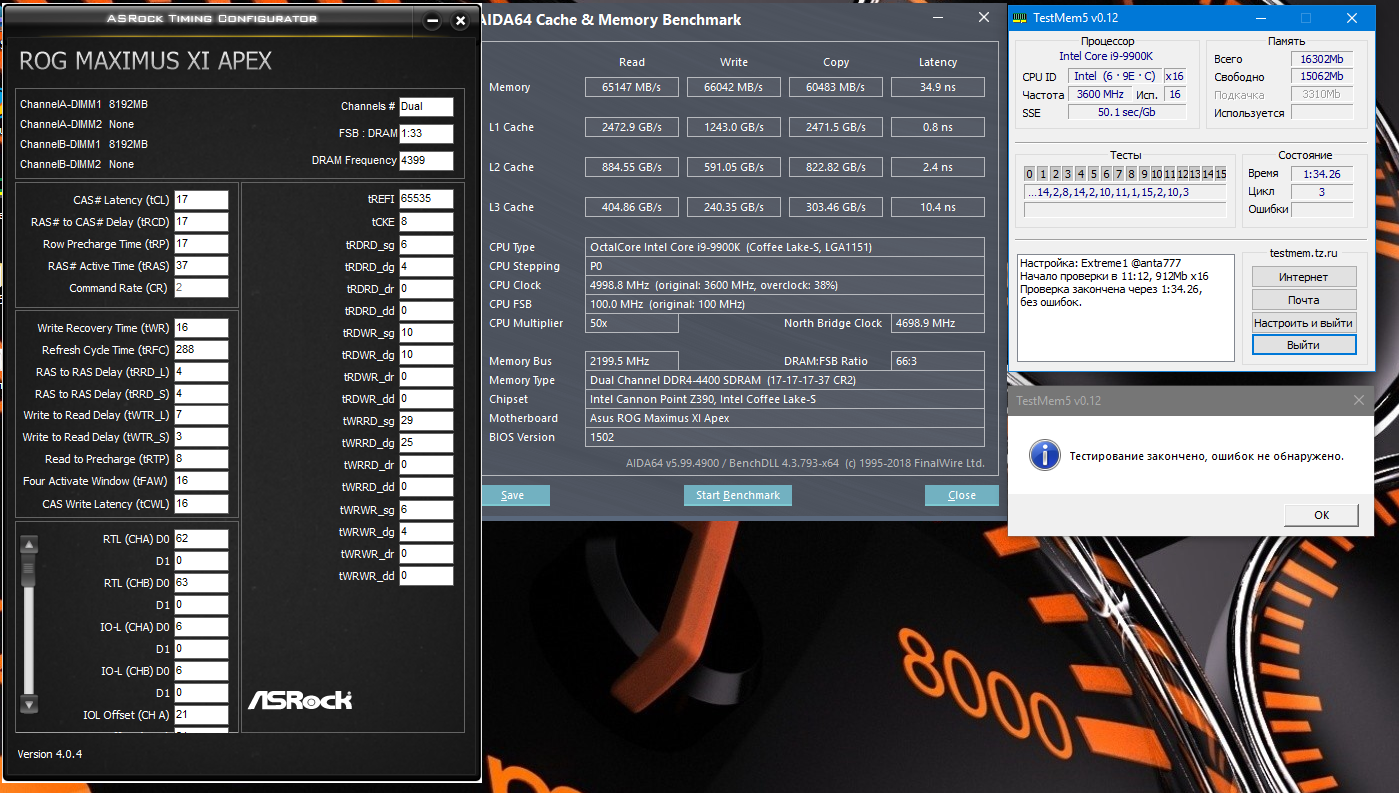Screen dimensions: 1399x793
Task: Click the scroll down arrow in ASRock panel
Action: [29, 704]
